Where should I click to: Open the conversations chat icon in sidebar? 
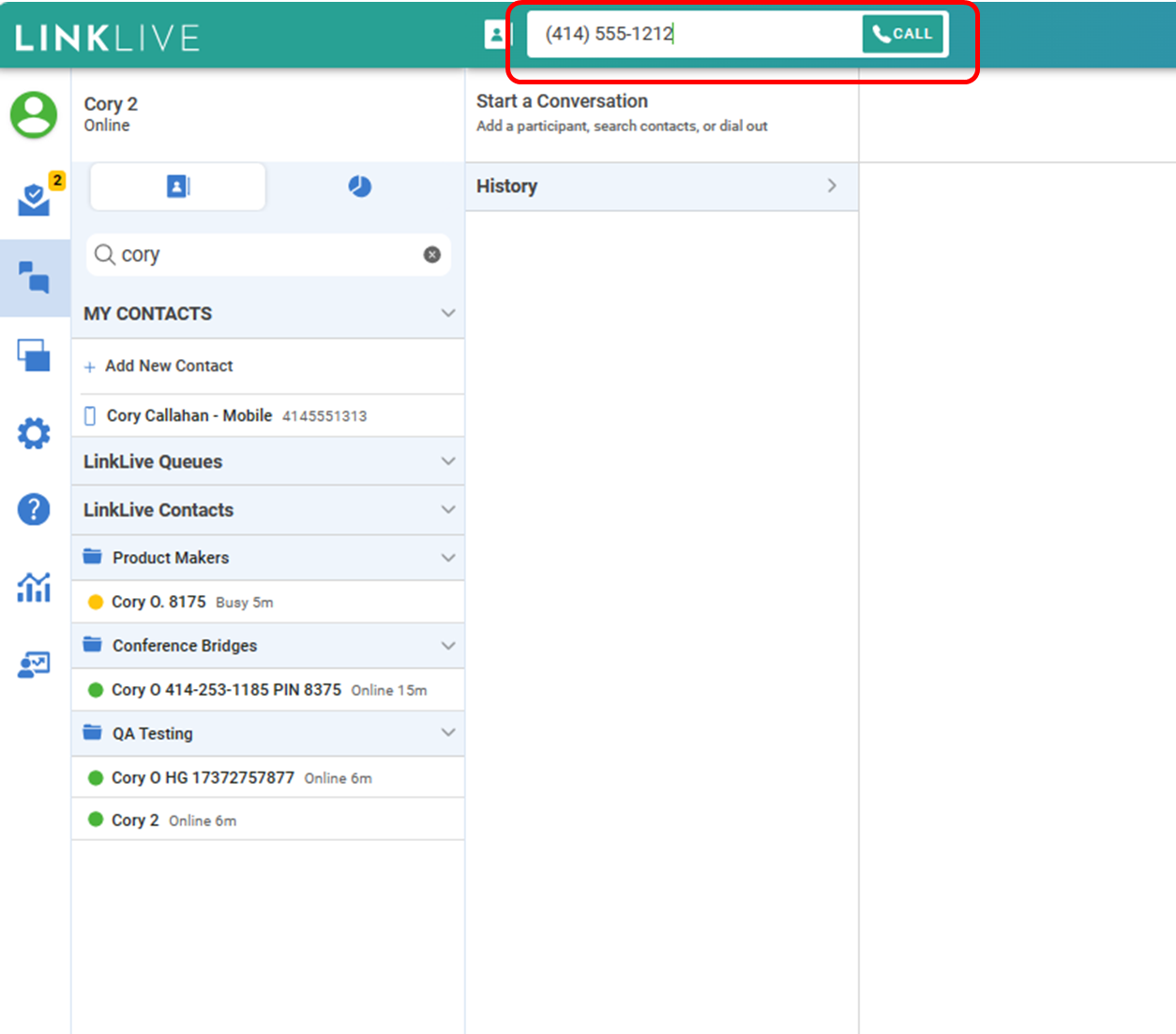pyautogui.click(x=35, y=277)
